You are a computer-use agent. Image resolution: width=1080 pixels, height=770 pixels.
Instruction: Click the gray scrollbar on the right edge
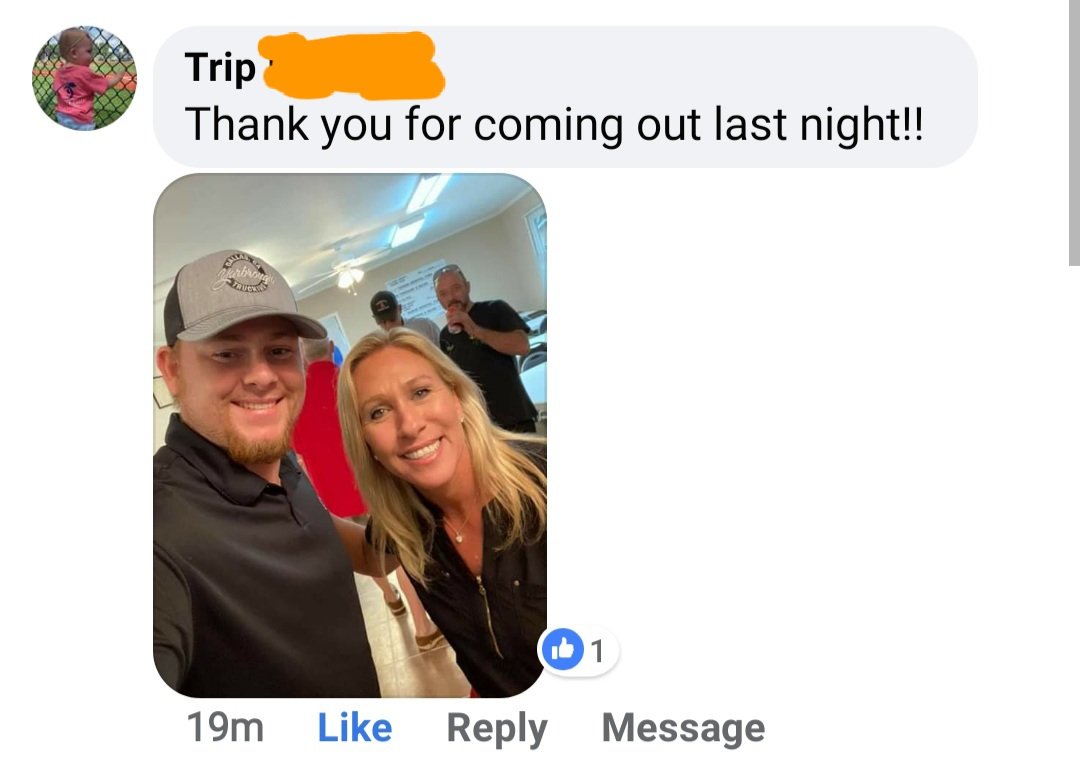(x=1074, y=132)
